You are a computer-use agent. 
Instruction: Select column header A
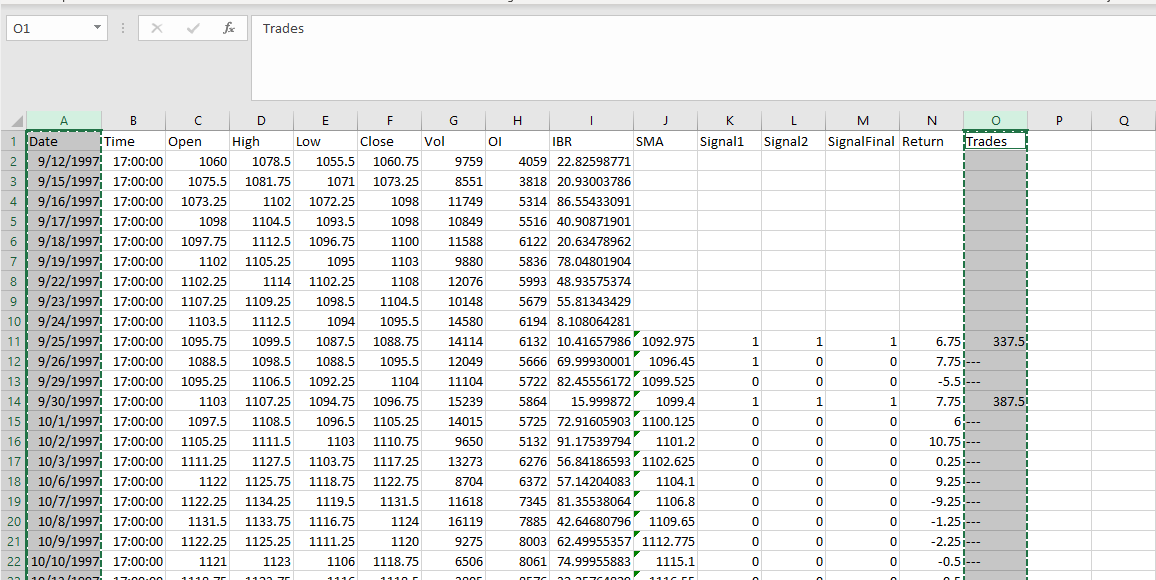[63, 120]
